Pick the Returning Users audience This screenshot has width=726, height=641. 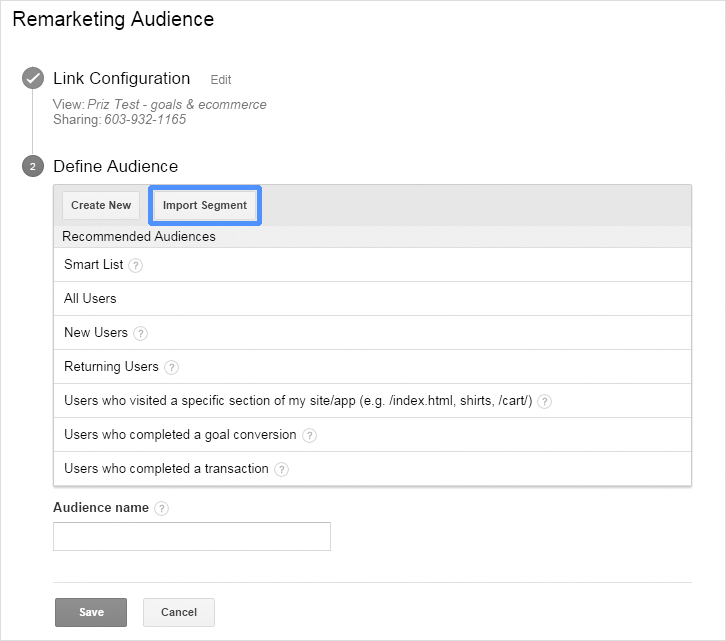111,366
